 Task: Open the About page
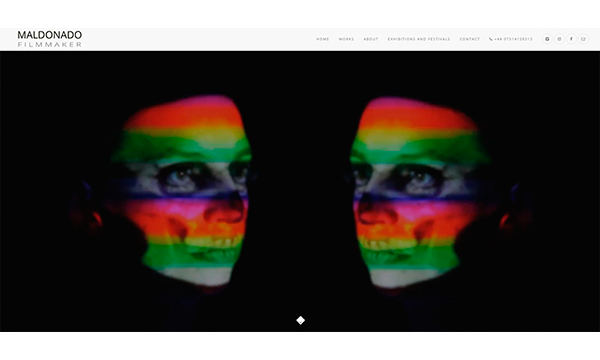[371, 39]
